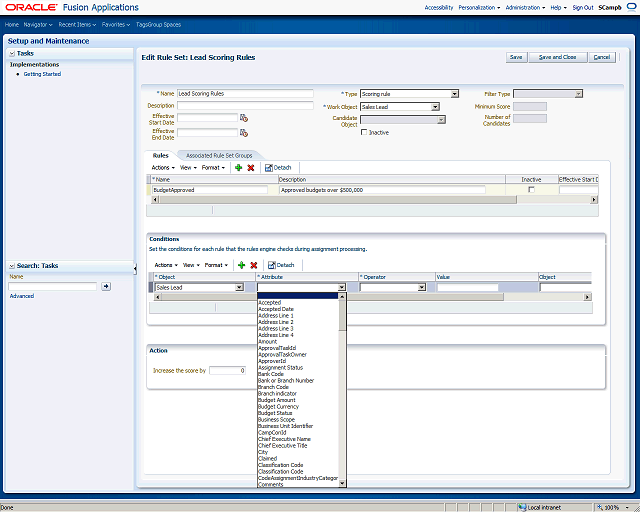Delete condition with red X
The width and height of the screenshot is (640, 512).
(x=254, y=265)
